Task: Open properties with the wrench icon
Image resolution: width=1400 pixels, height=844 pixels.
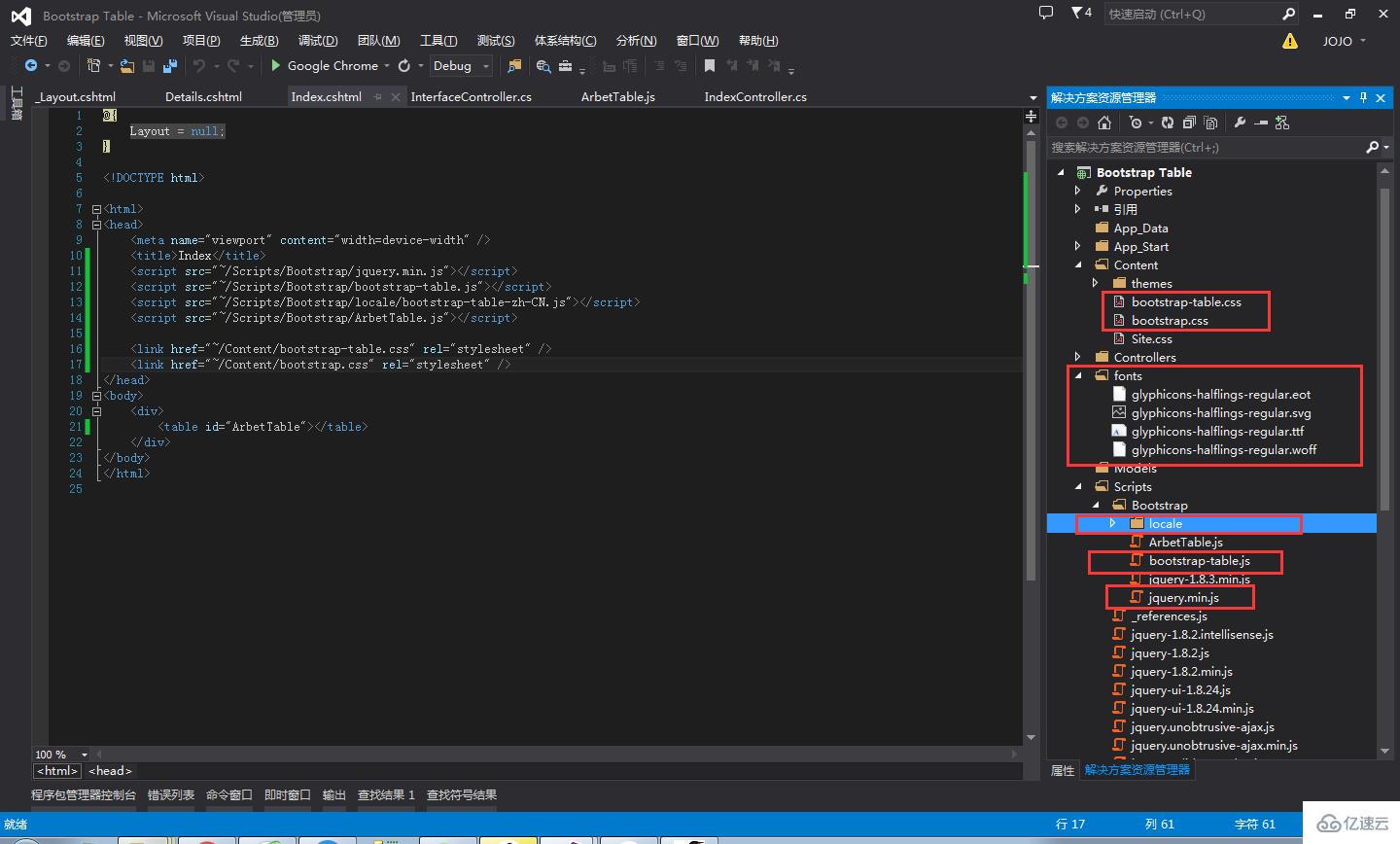Action: (1240, 123)
